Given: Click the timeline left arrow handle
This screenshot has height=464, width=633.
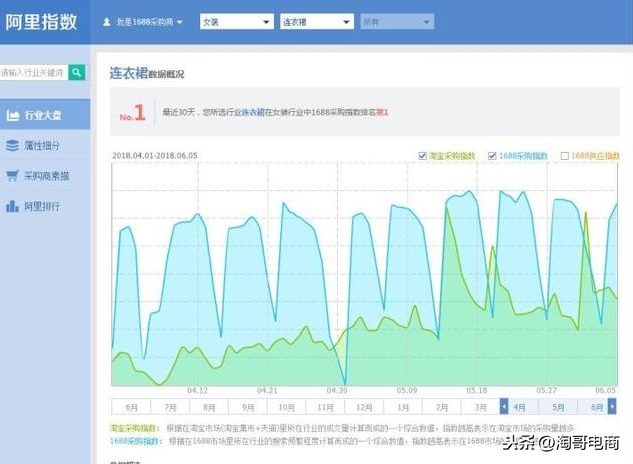Looking at the screenshot, I should pyautogui.click(x=504, y=406).
